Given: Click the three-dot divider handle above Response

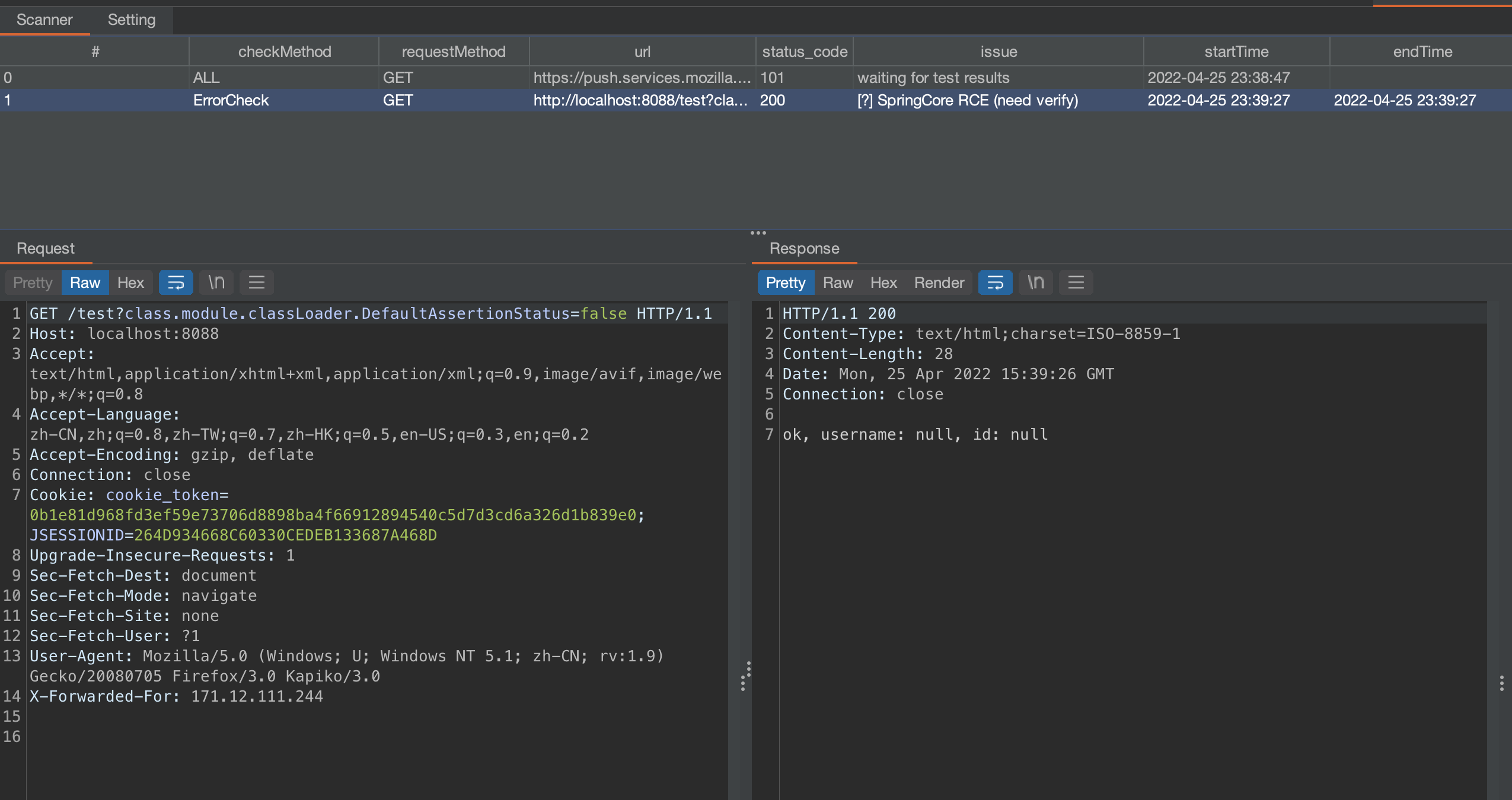Looking at the screenshot, I should point(758,233).
